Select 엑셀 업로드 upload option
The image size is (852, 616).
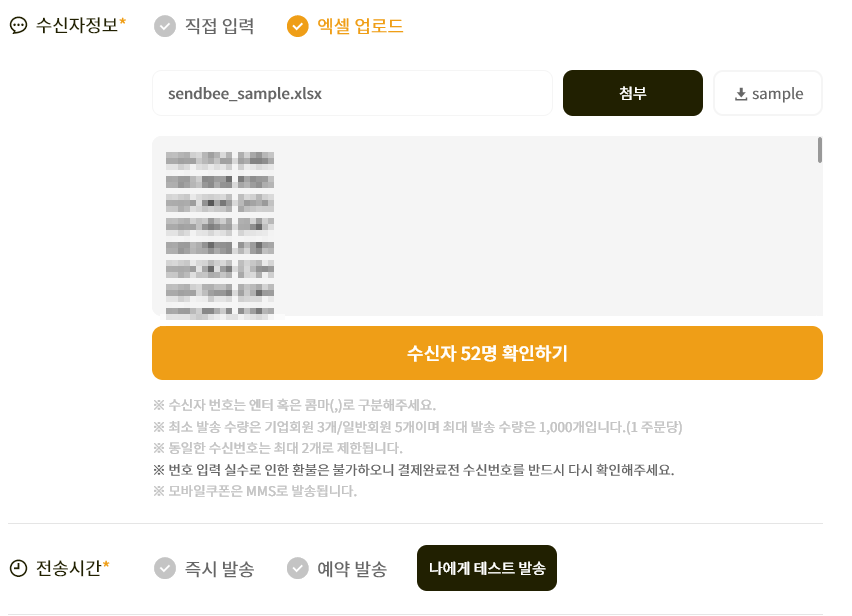(x=360, y=28)
